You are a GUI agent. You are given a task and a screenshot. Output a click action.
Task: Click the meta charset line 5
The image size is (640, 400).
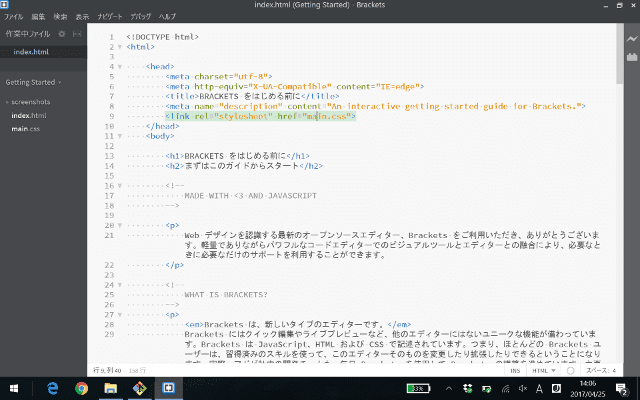219,76
